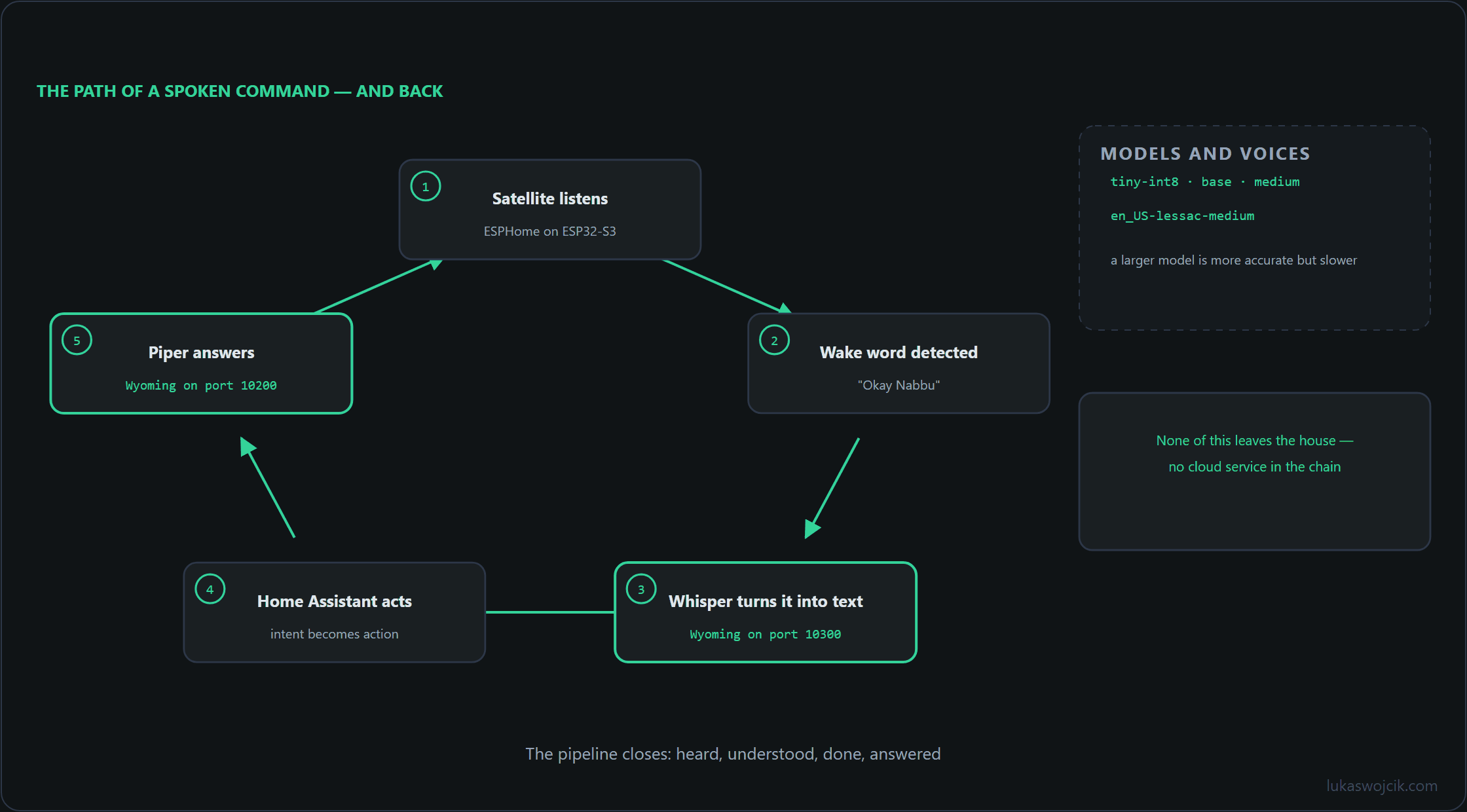1467x812 pixels.
Task: Click the 'tiny-int8 · base · medium' model list
Action: tap(1205, 182)
